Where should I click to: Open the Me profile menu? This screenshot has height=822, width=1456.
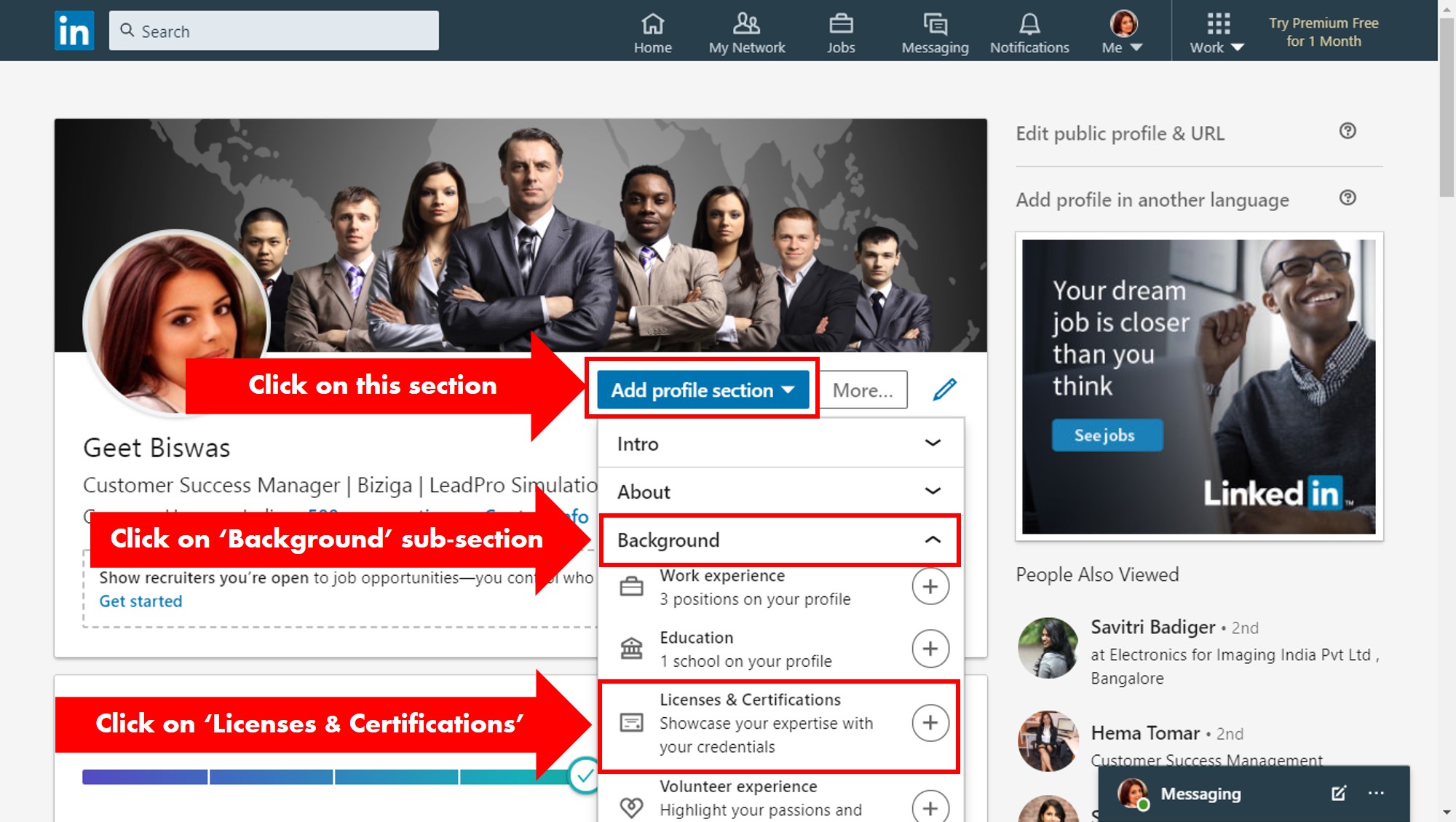[x=1123, y=33]
